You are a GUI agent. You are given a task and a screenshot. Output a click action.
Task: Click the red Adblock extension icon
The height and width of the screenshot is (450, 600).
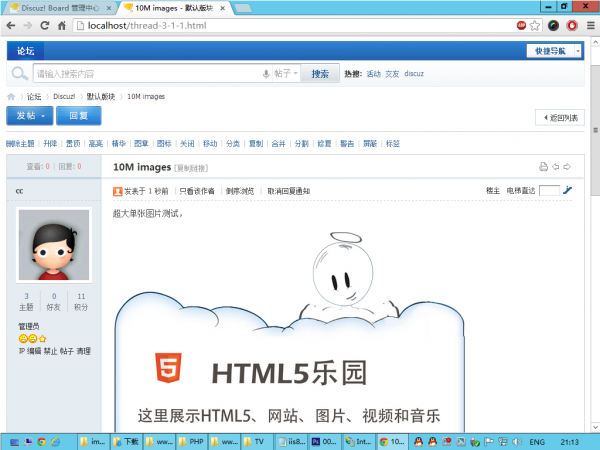point(521,26)
